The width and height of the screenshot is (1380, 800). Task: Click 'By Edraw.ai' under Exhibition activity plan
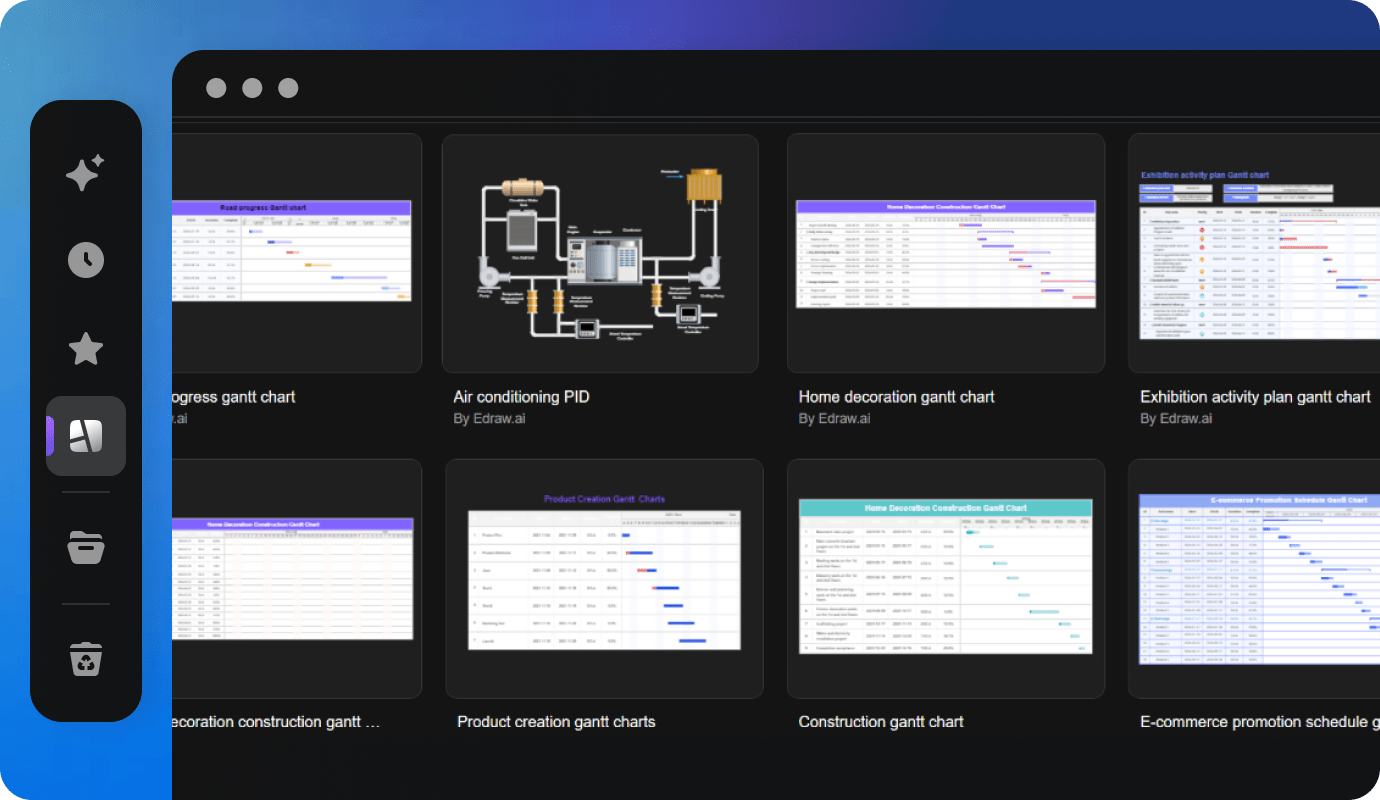pos(1176,419)
